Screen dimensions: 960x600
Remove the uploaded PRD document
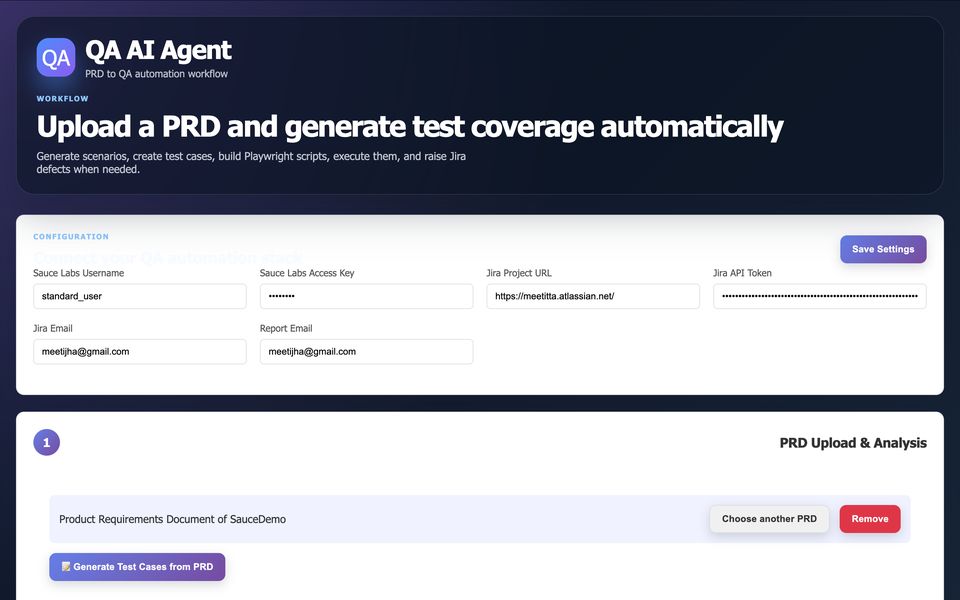[x=869, y=519]
